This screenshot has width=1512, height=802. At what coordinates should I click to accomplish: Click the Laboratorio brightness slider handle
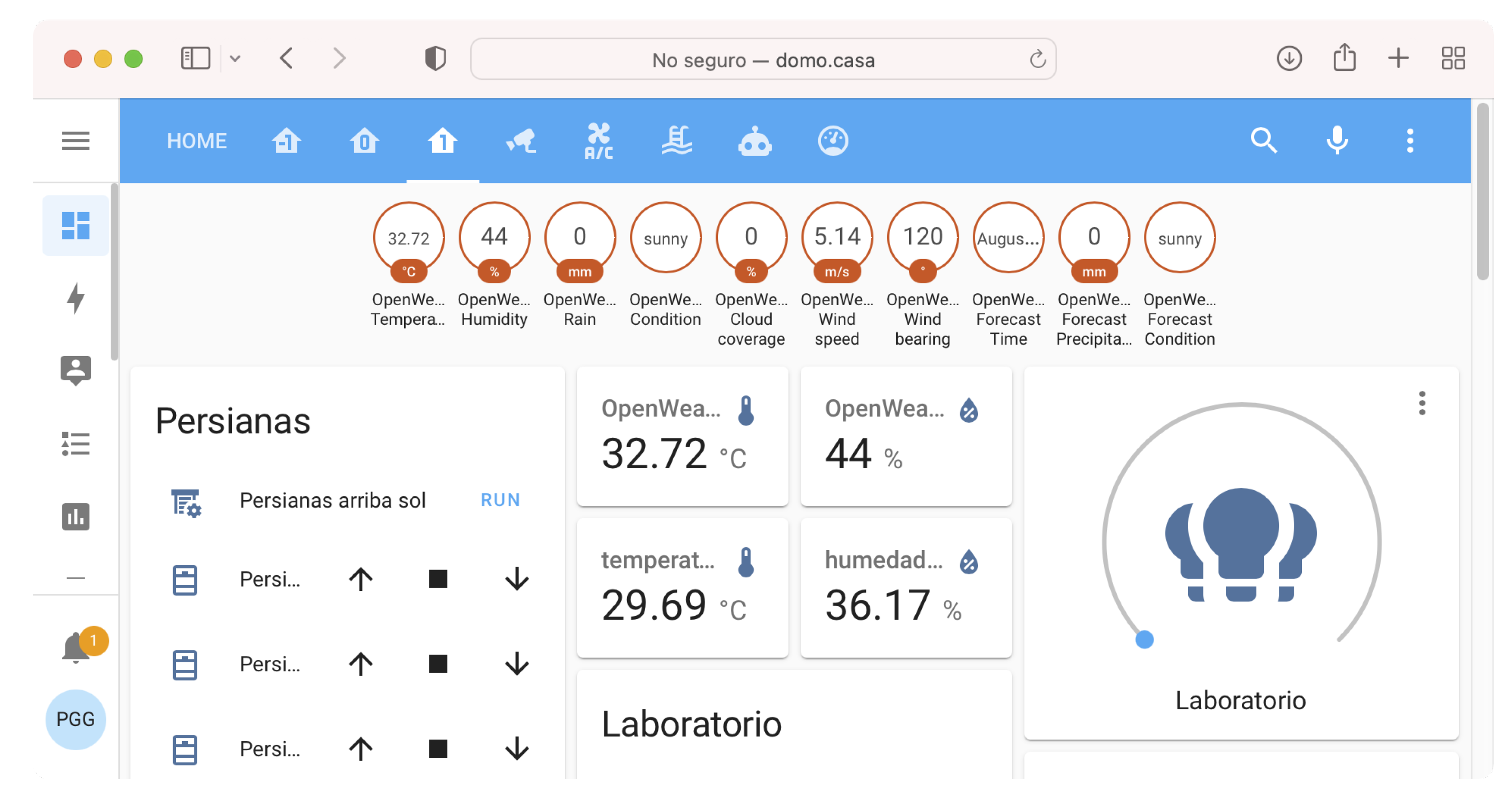pos(1144,639)
